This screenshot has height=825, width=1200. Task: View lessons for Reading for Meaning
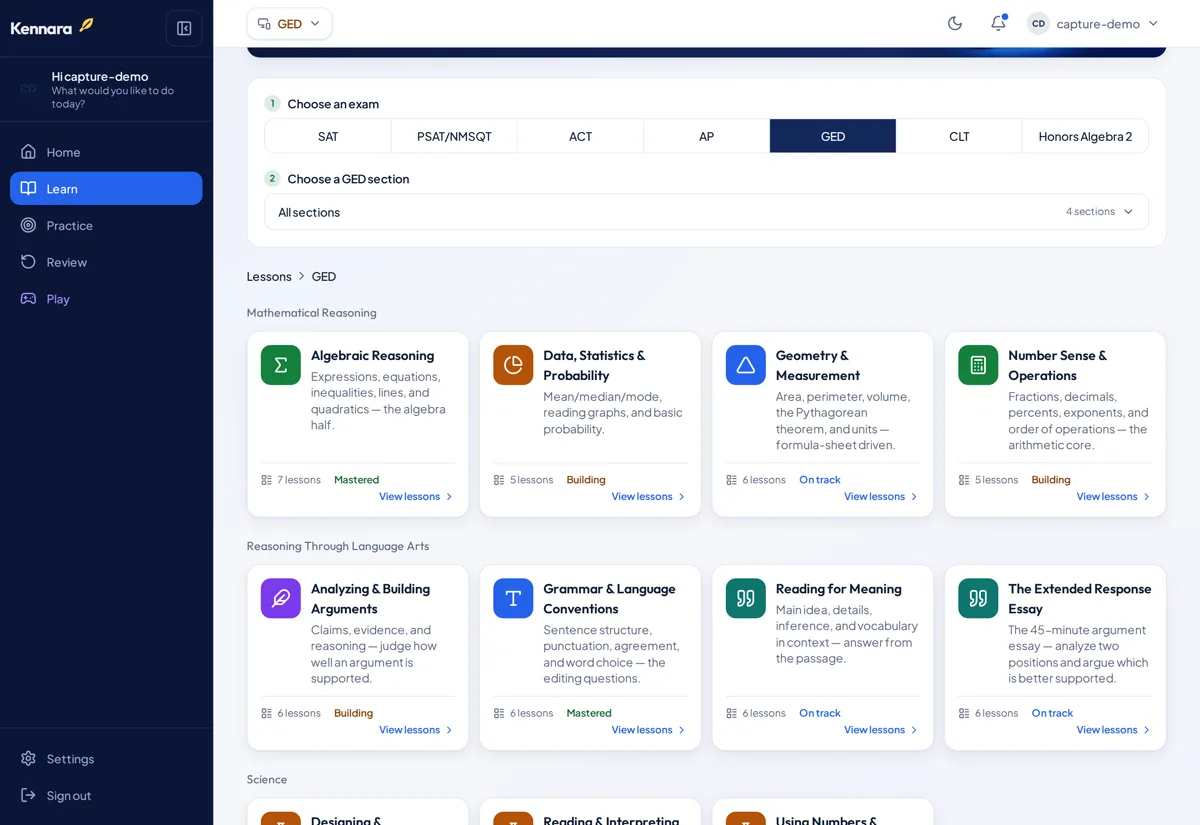881,730
